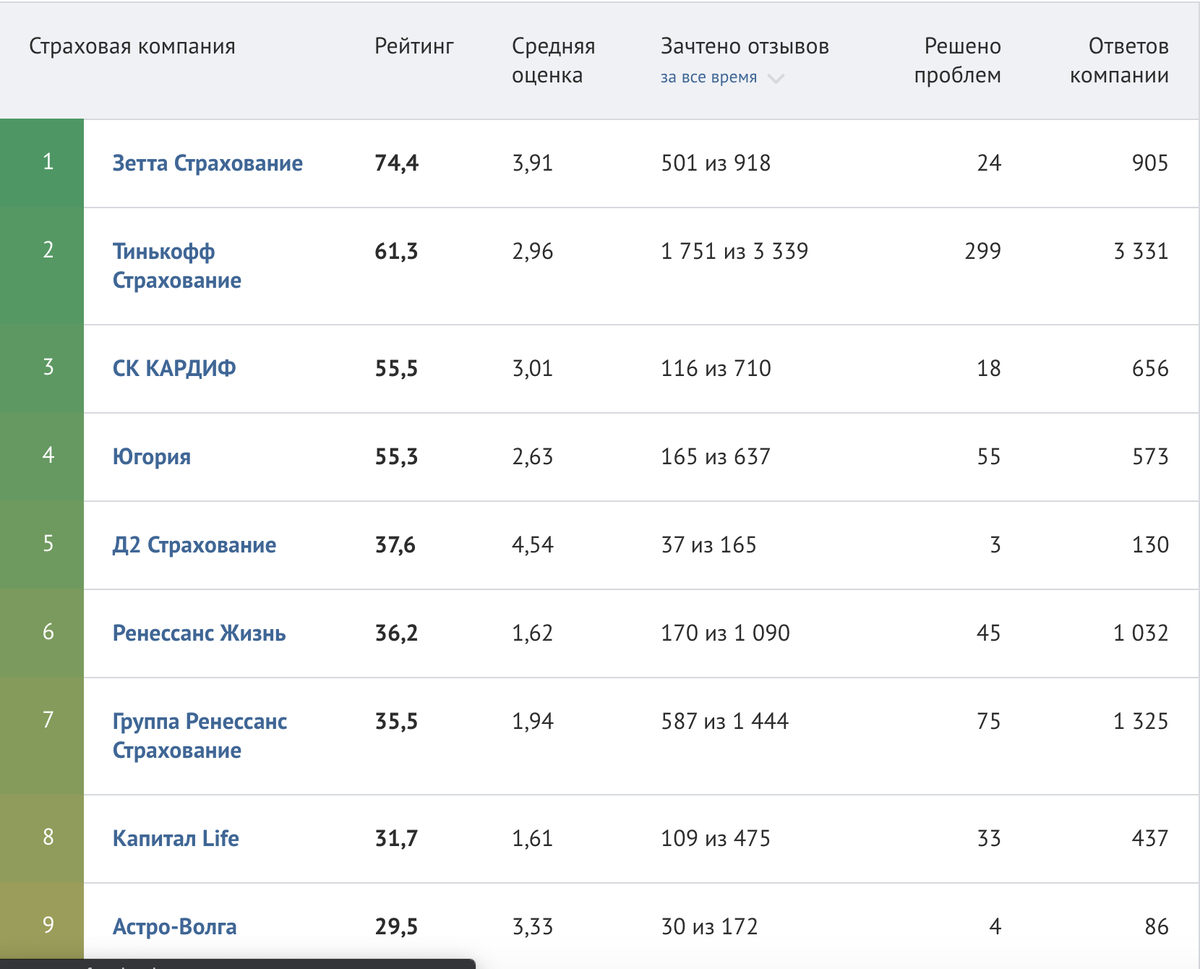The width and height of the screenshot is (1200, 969).
Task: Sort by Зачтено отзывов column header
Action: coord(744,46)
